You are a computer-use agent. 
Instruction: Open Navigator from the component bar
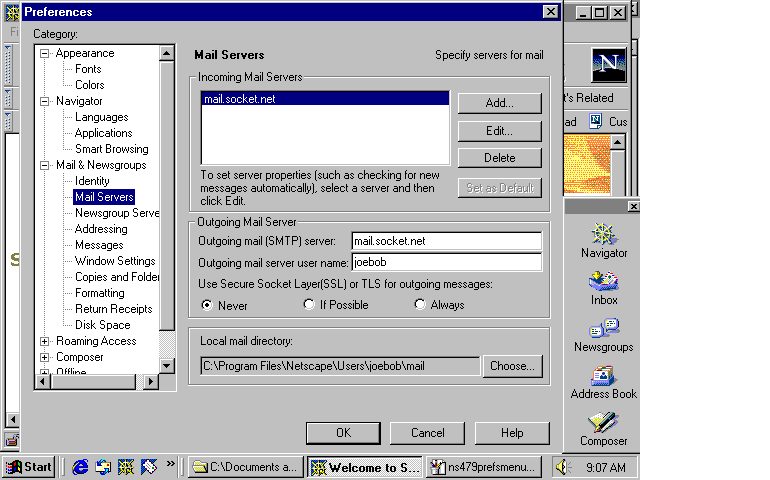[604, 241]
